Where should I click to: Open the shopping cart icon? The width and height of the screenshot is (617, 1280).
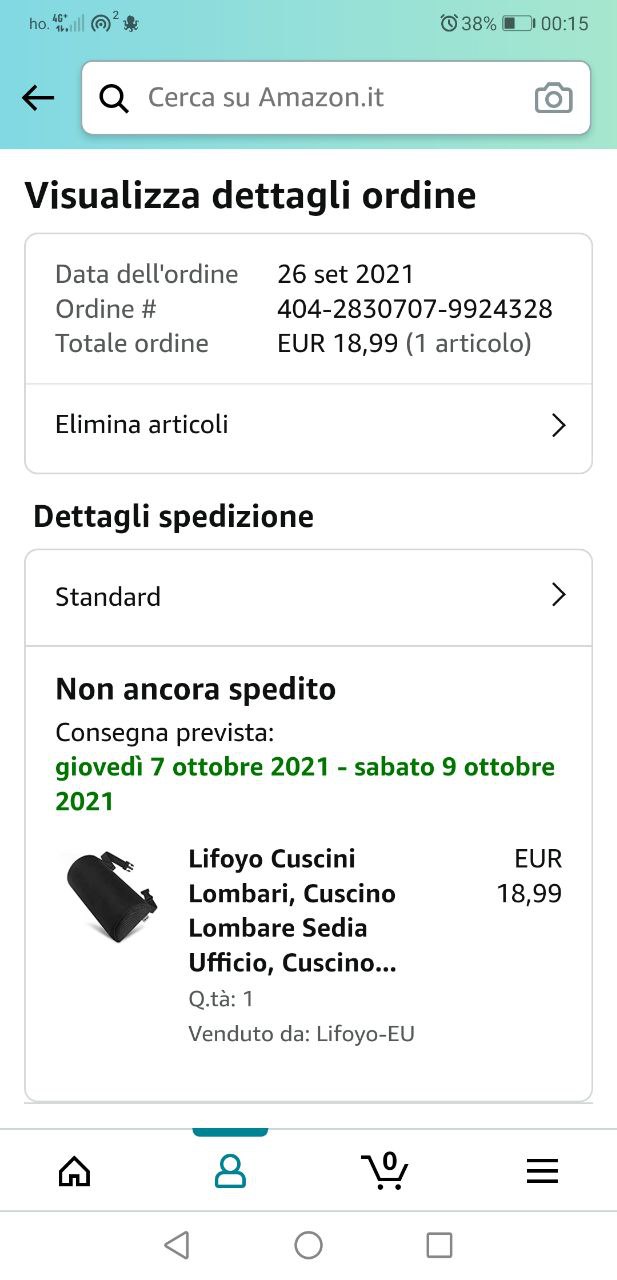(385, 1171)
